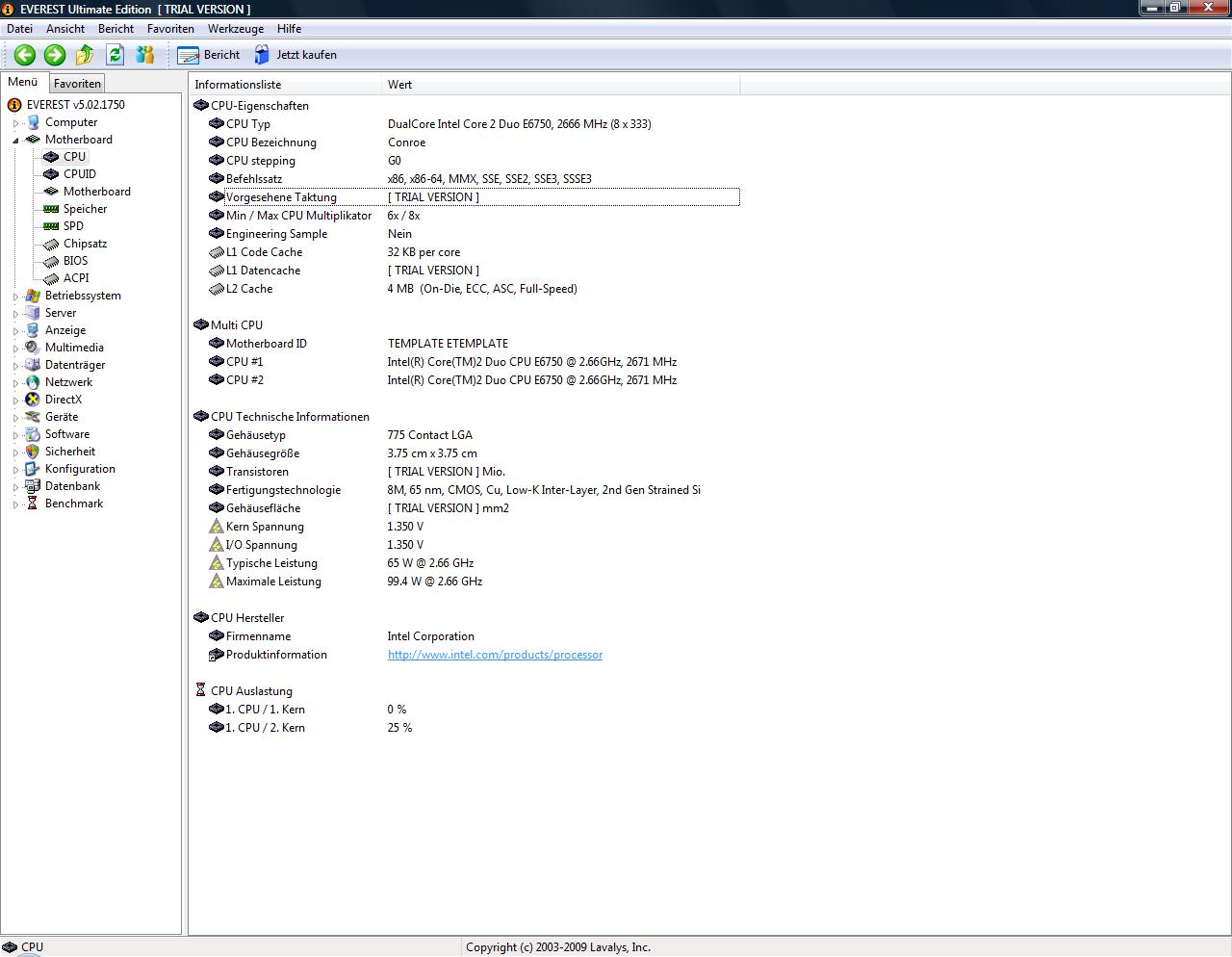Expand the Anzeige tree node
Image resolution: width=1232 pixels, height=957 pixels.
click(16, 331)
